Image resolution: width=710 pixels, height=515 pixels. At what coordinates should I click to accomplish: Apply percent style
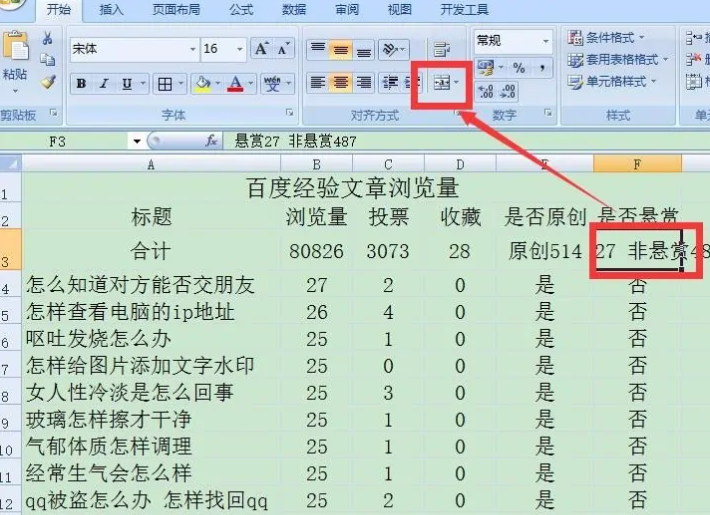tap(519, 68)
